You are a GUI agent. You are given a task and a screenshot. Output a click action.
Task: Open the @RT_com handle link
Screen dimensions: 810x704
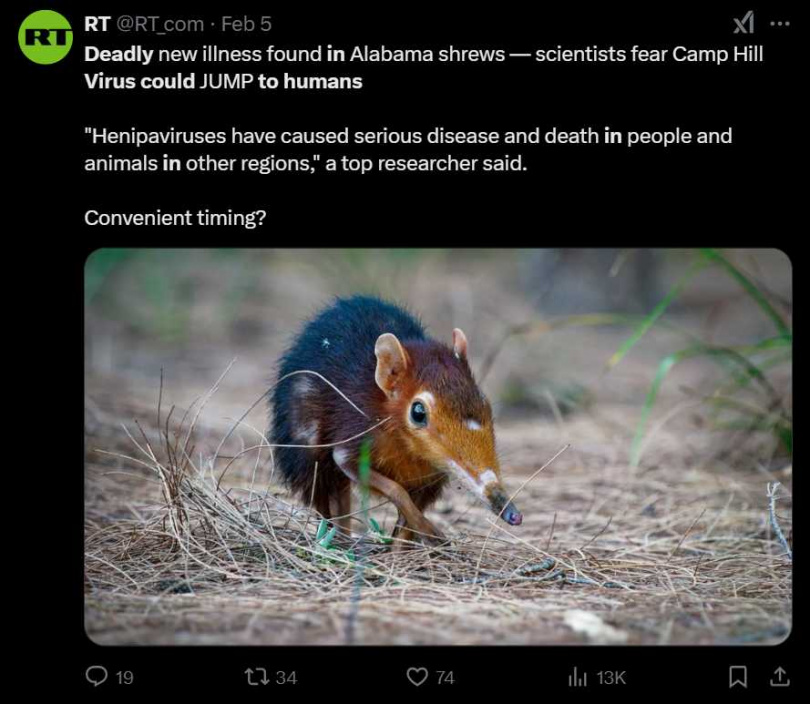coord(160,23)
